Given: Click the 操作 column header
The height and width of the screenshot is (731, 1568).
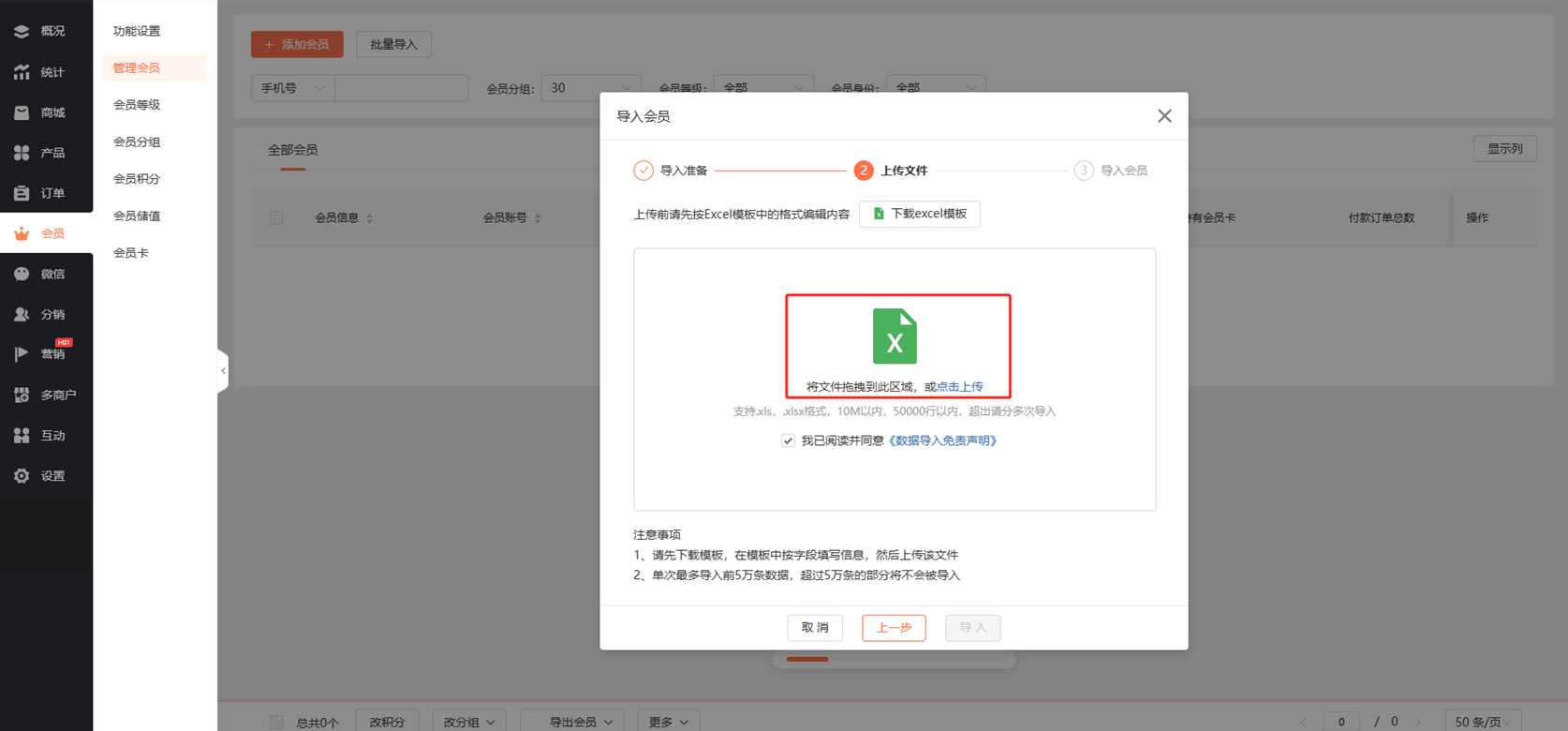Looking at the screenshot, I should point(1477,217).
